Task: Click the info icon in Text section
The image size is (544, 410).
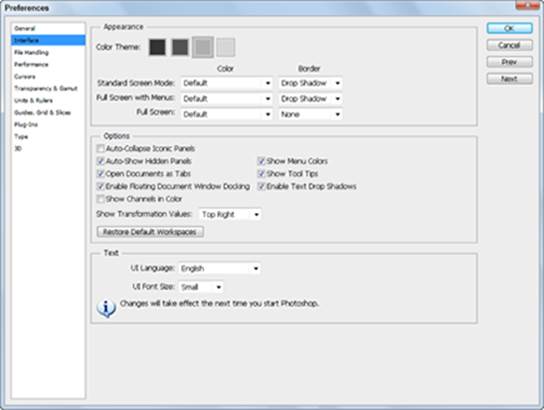Action: coord(106,308)
